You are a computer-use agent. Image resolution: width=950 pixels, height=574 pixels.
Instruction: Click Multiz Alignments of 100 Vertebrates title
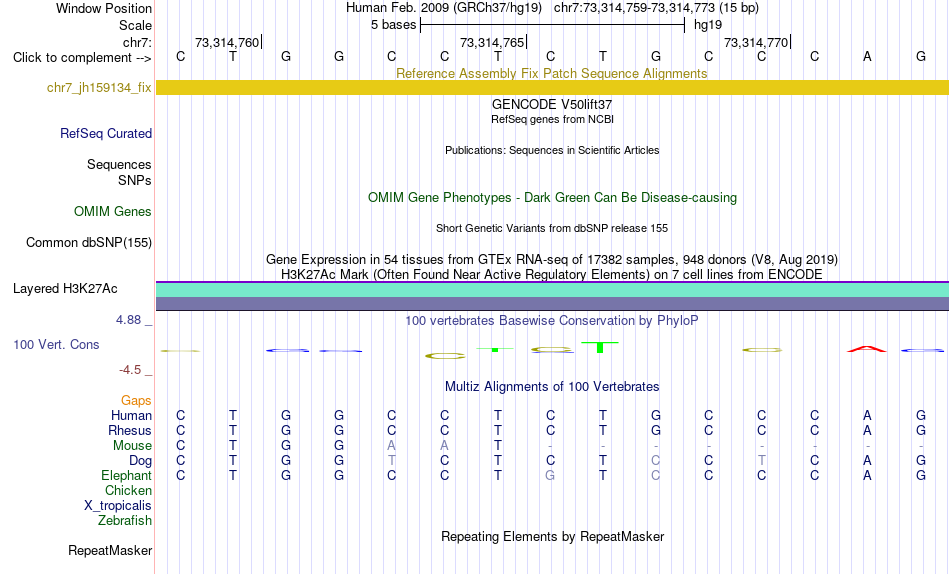[552, 387]
